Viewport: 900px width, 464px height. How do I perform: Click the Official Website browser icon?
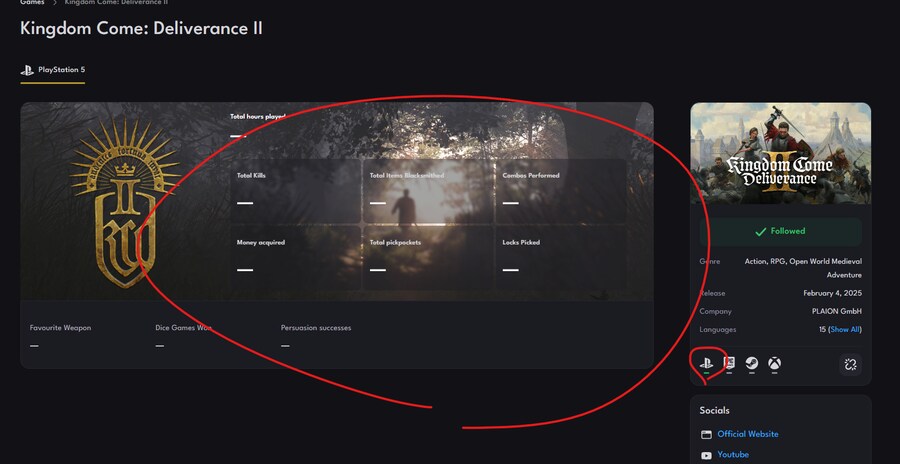pos(706,434)
